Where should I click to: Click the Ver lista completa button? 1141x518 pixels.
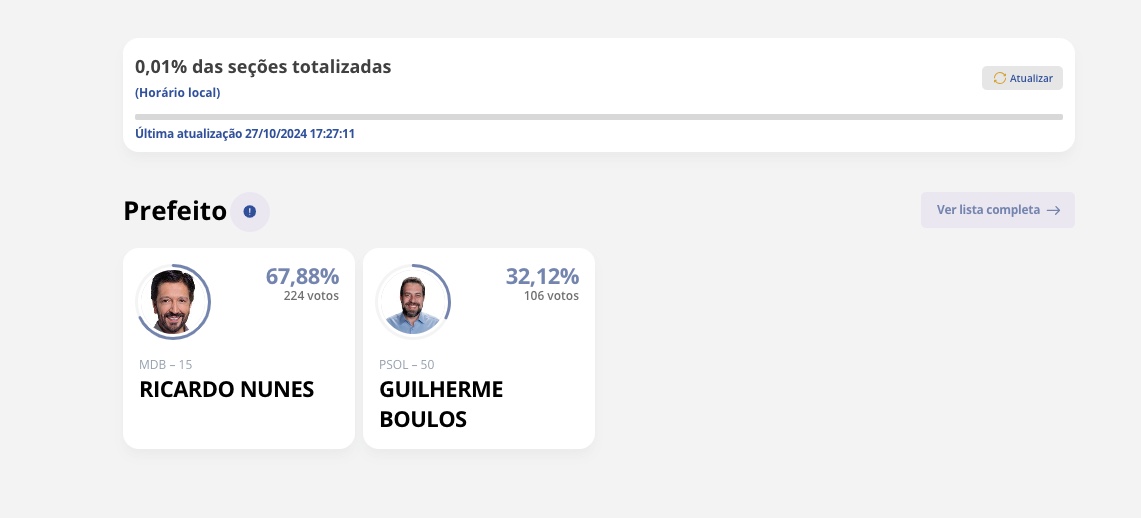coord(997,210)
